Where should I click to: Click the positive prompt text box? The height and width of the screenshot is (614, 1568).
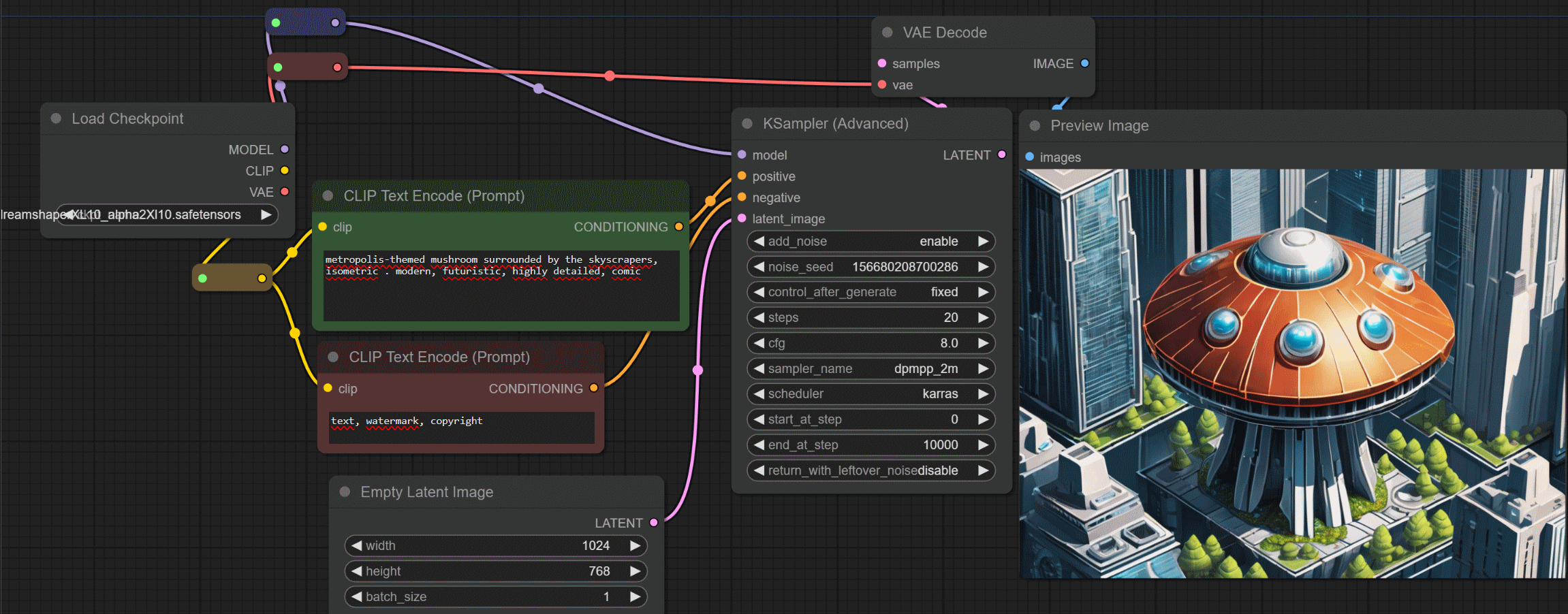(x=501, y=286)
